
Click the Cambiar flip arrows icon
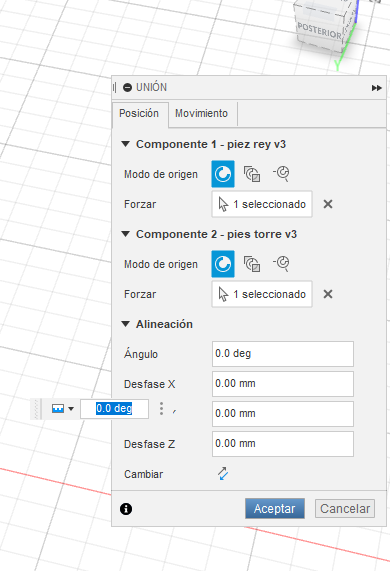click(223, 474)
